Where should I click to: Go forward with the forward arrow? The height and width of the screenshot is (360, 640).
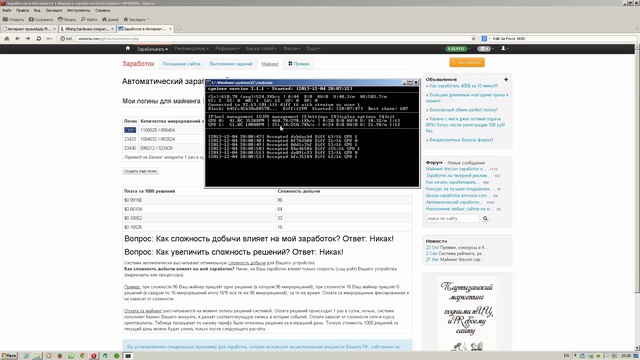click(x=27, y=38)
